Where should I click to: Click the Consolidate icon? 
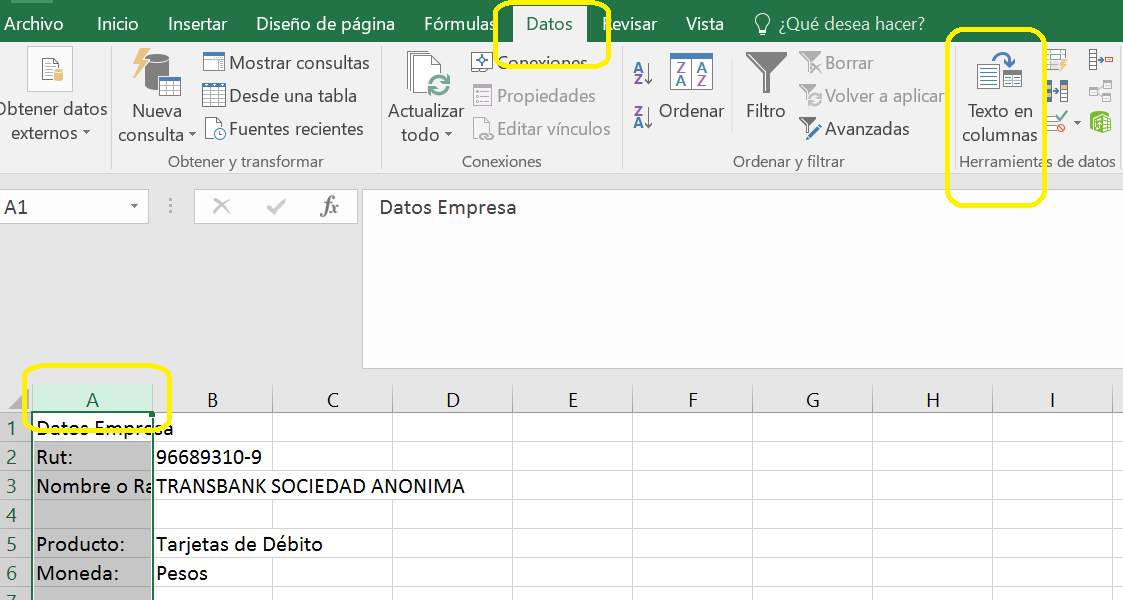tap(1100, 60)
